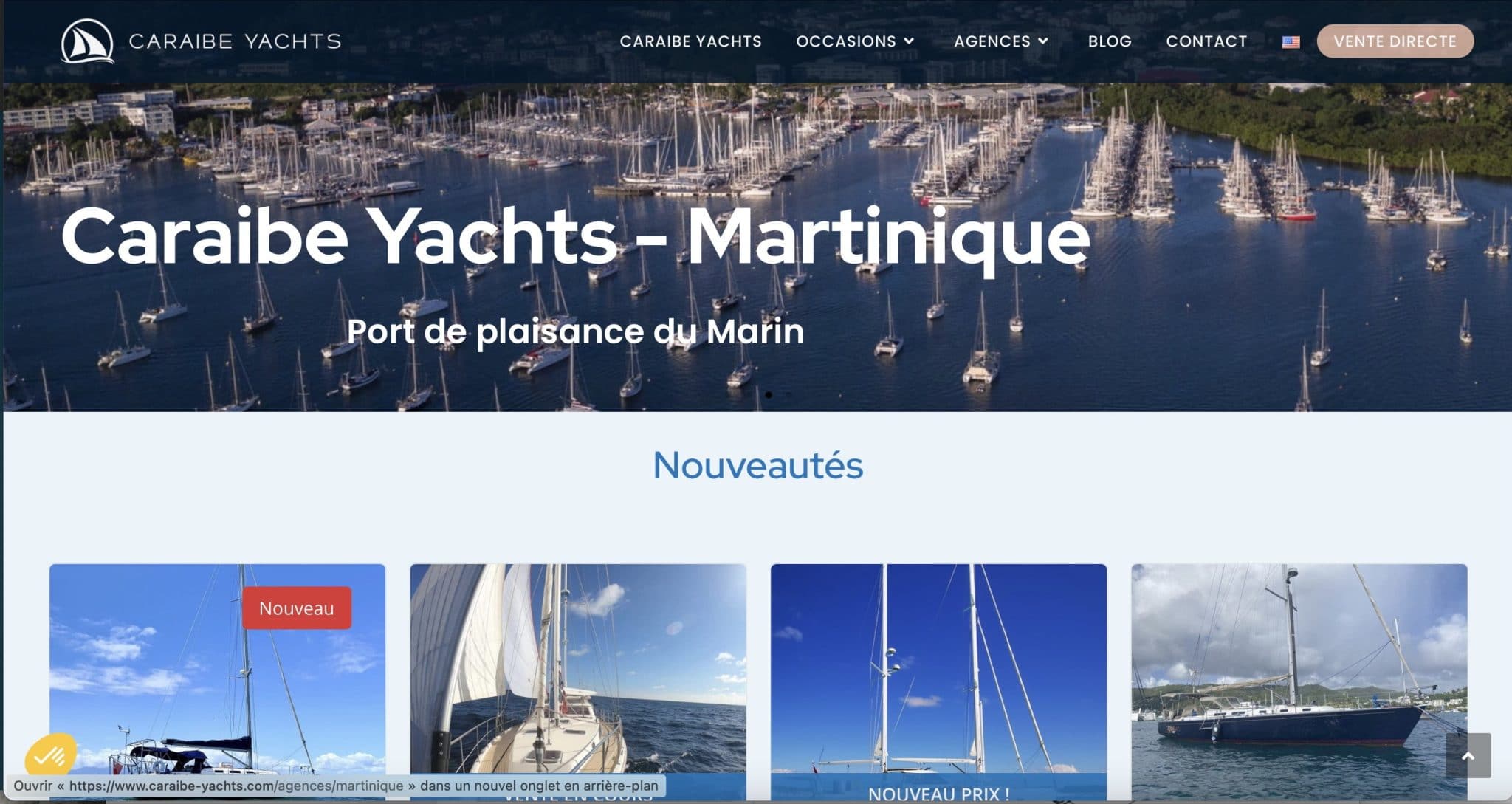Click the CARAIBE YACHTS nav menu item
The height and width of the screenshot is (804, 1512).
690,41
